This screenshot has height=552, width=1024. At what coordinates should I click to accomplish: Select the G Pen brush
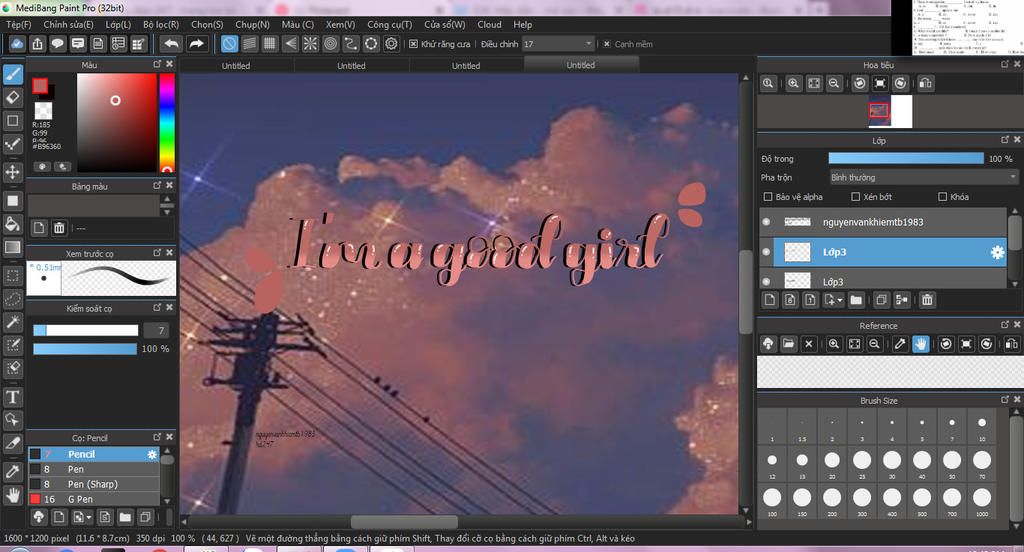(93, 499)
